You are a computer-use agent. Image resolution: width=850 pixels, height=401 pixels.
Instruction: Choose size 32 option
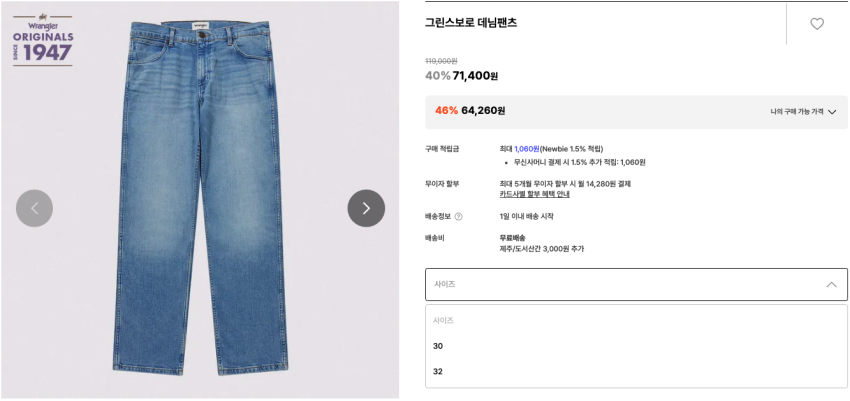636,371
